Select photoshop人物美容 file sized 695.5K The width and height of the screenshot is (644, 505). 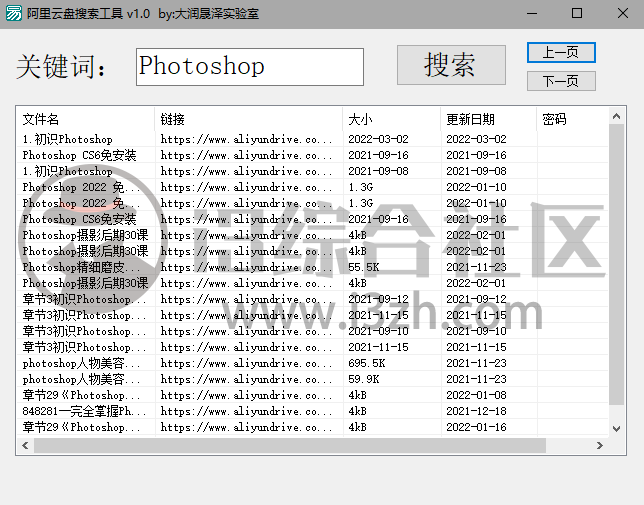click(x=81, y=363)
